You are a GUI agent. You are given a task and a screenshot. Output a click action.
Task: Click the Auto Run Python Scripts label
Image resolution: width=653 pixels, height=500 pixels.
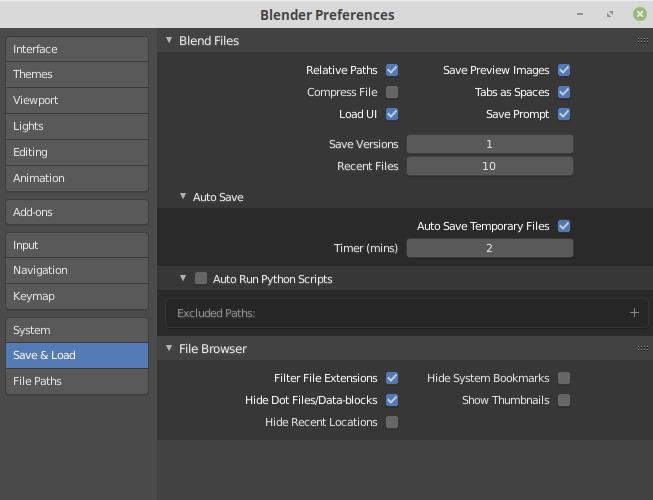tap(273, 279)
